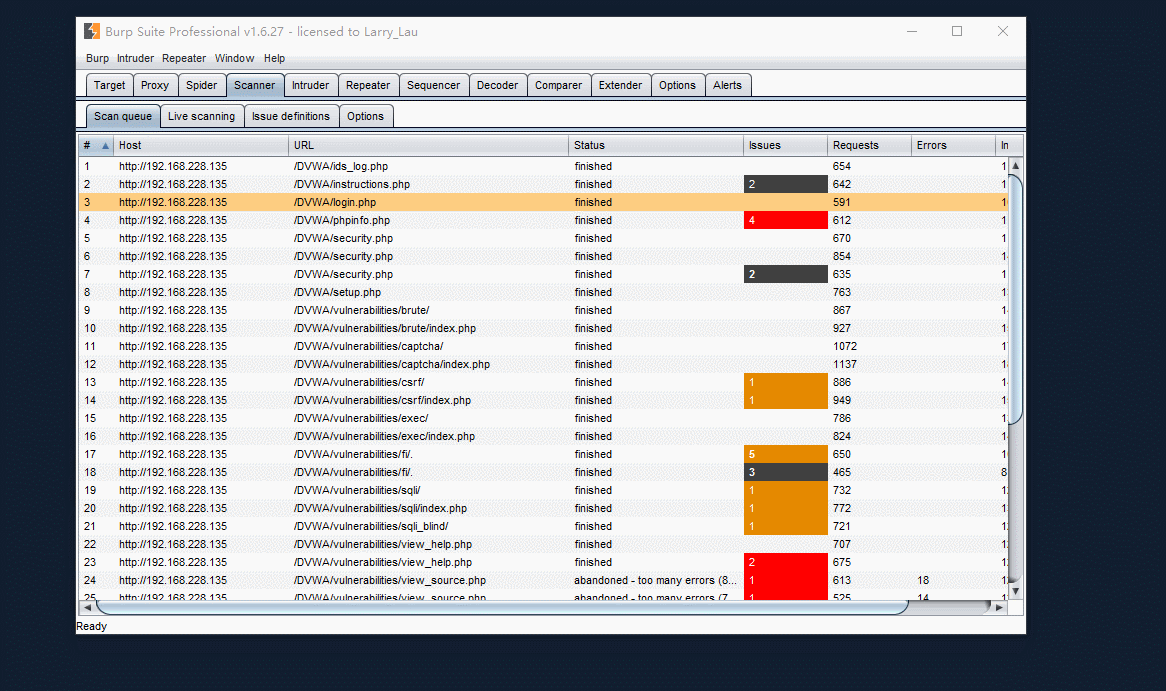Sort by the Errors column header

pos(953,146)
